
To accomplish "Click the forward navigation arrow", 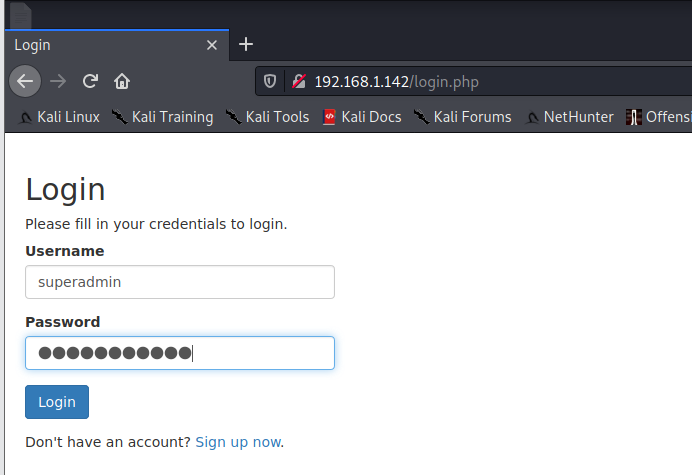I will tap(58, 81).
